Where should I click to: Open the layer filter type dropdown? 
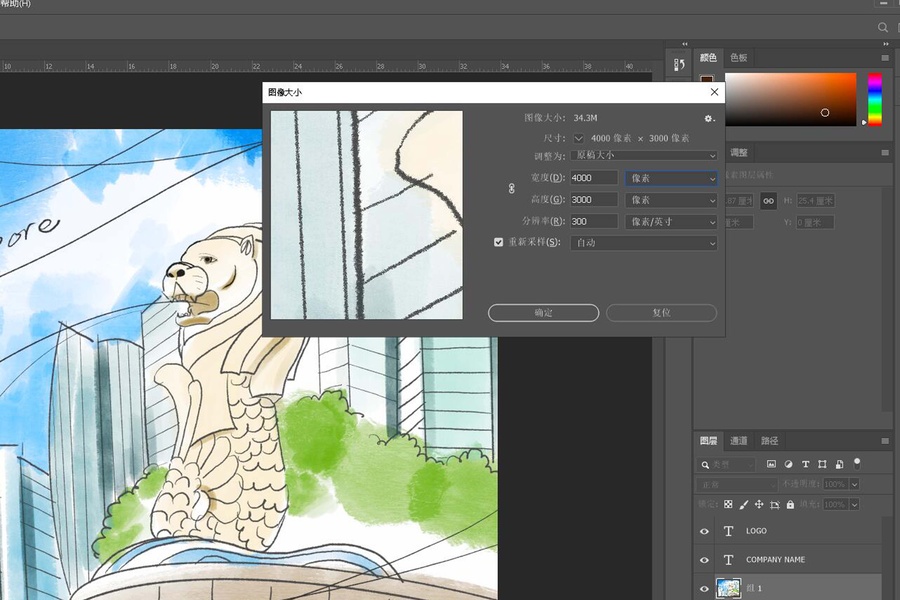coord(726,464)
